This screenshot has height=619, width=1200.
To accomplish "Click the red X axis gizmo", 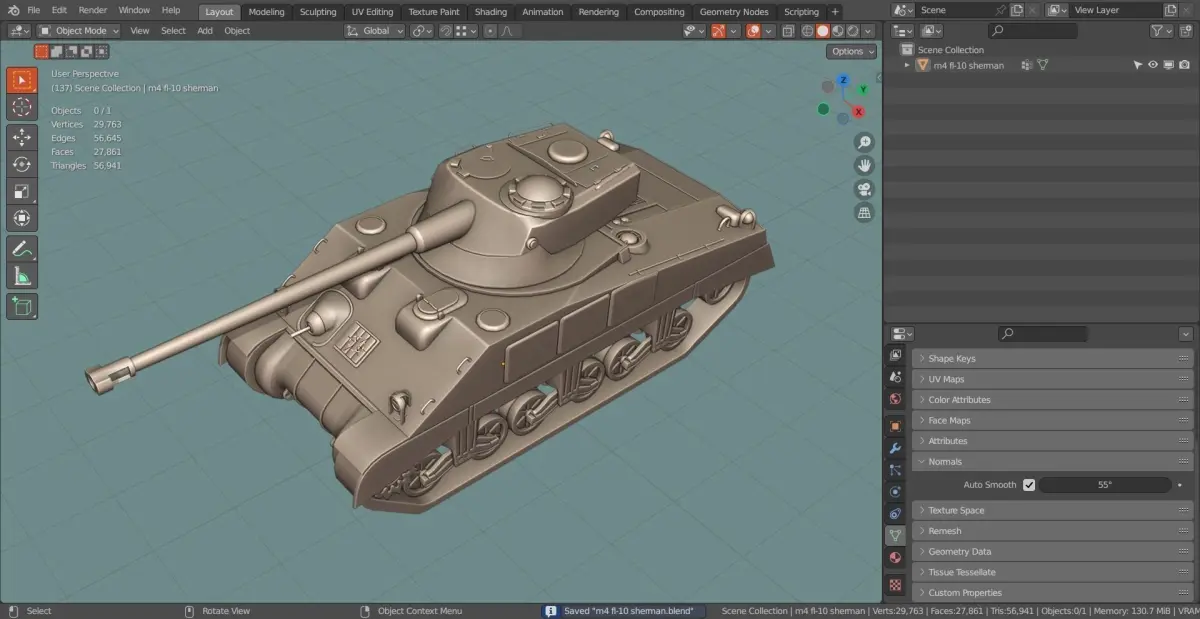I will point(859,113).
